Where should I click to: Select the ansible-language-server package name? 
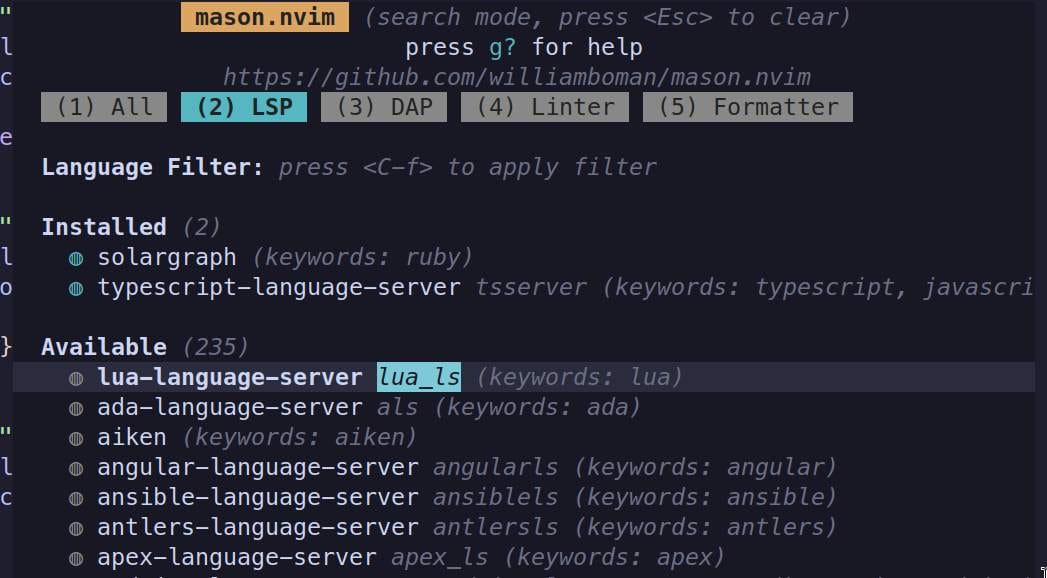pos(258,498)
